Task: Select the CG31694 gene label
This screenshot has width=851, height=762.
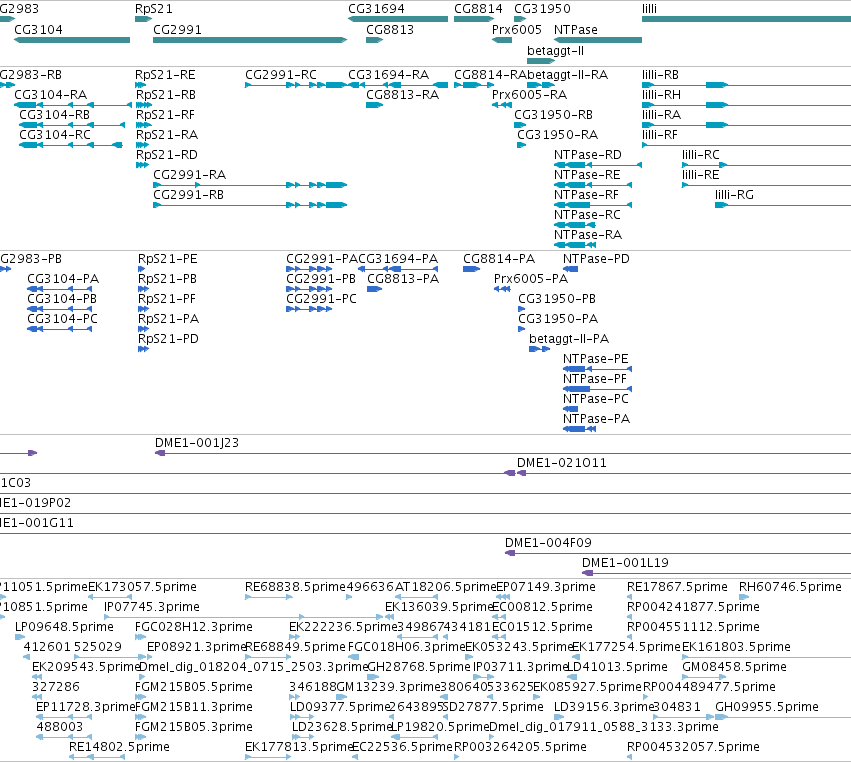Action: (x=376, y=9)
